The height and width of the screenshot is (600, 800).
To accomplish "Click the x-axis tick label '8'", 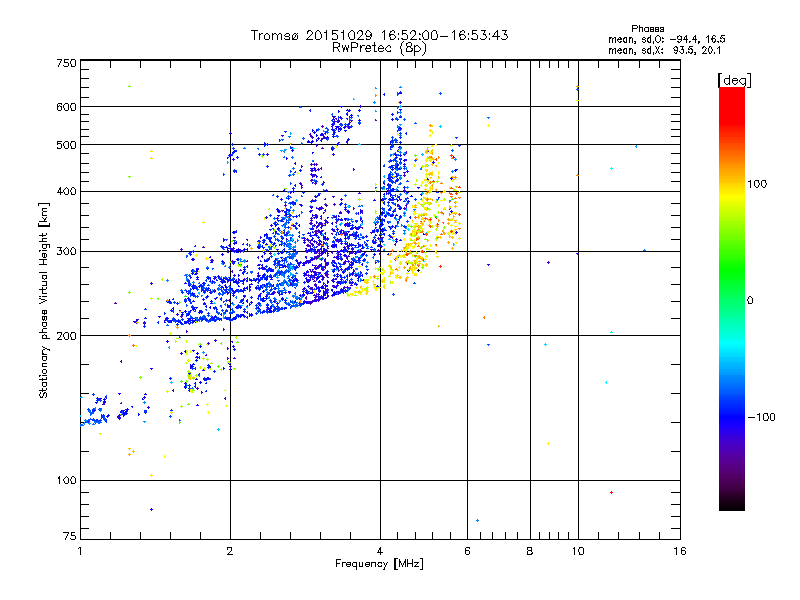I will (x=530, y=551).
